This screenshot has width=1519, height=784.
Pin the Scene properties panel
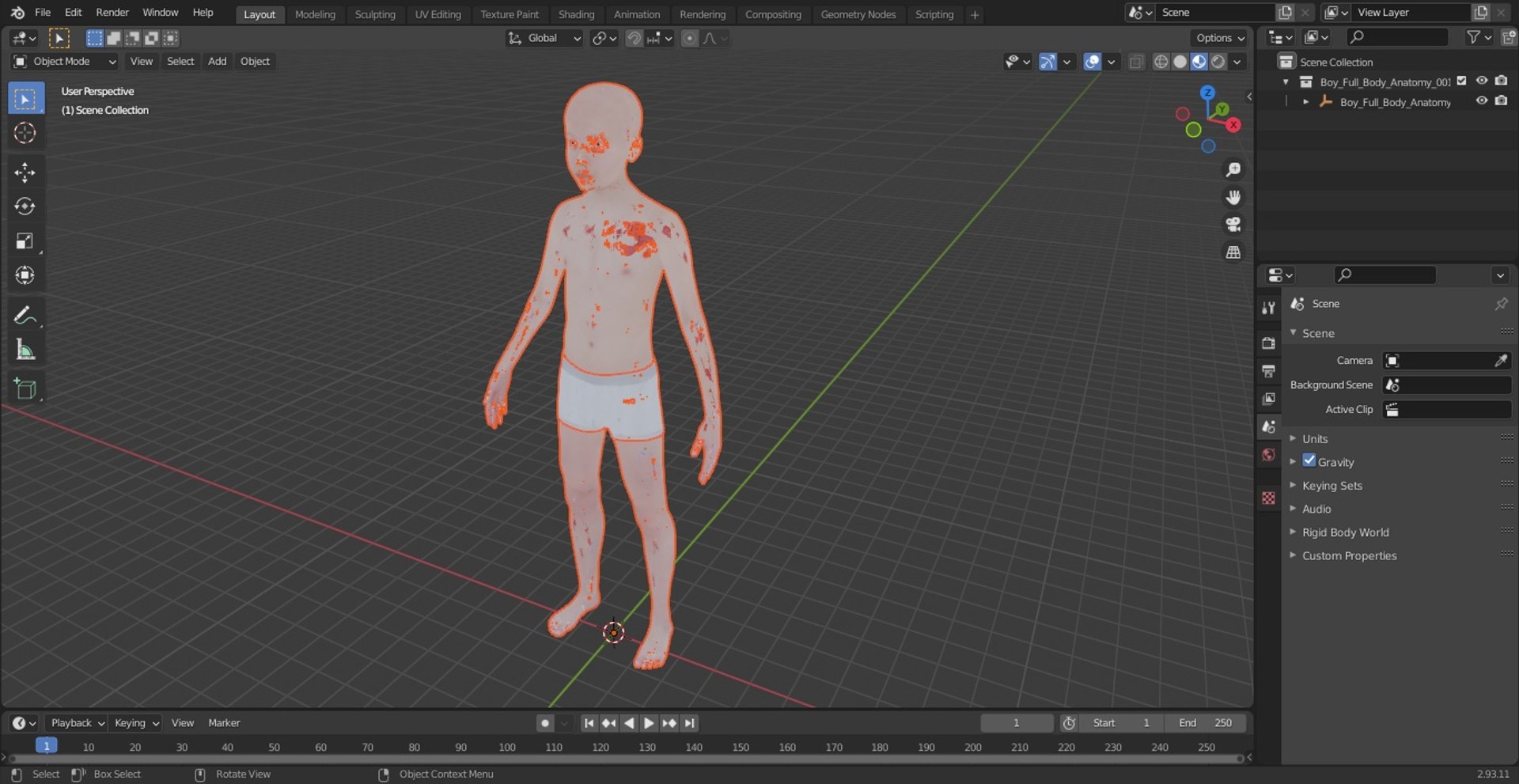point(1501,304)
